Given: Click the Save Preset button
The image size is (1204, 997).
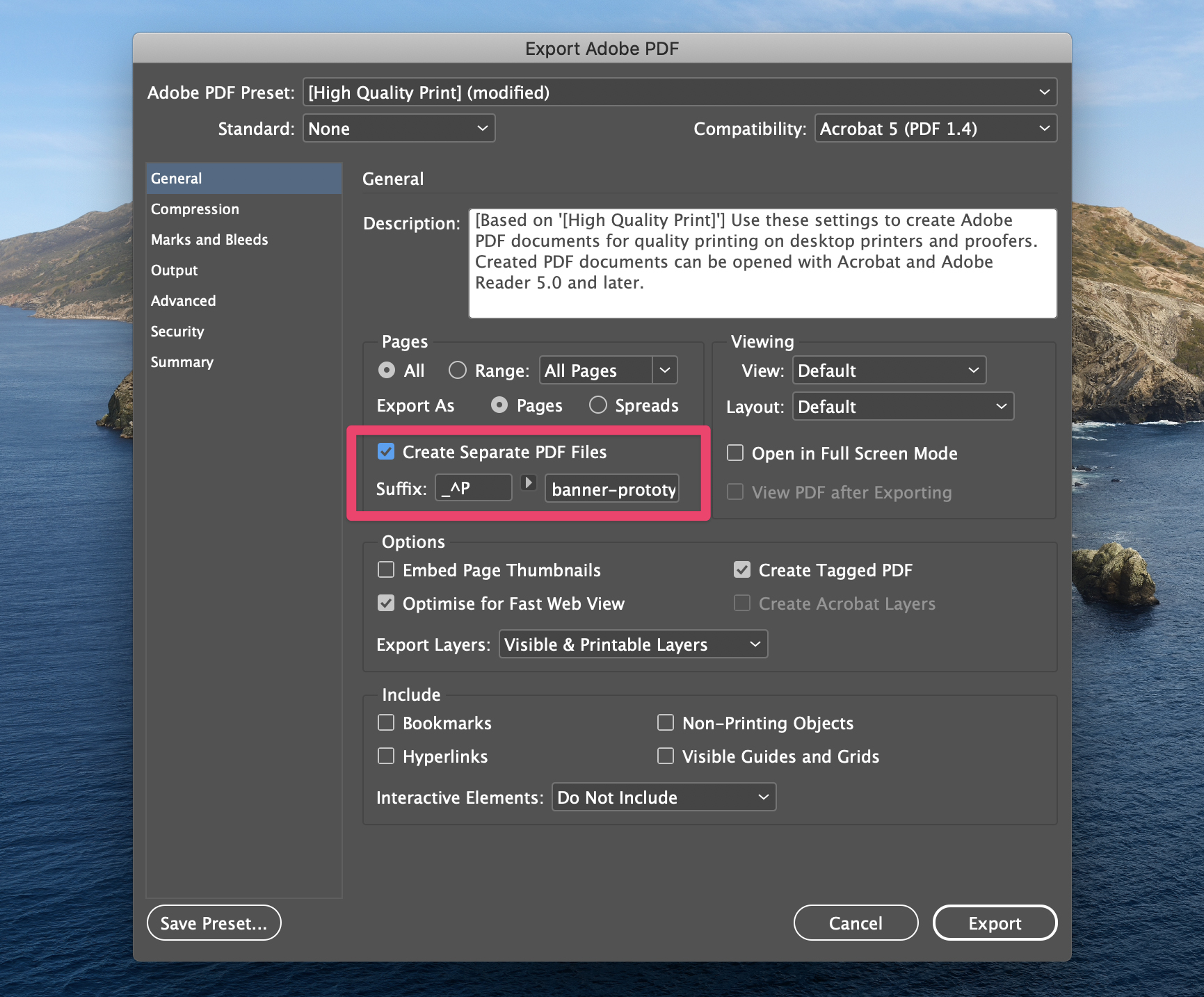Looking at the screenshot, I should 214,923.
